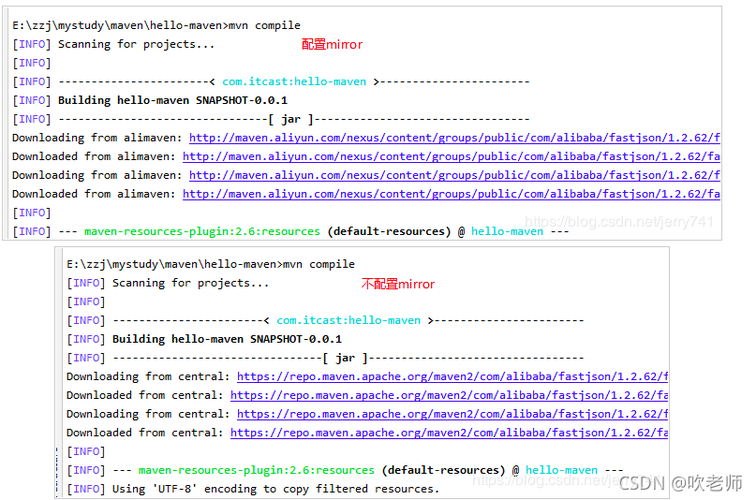Click 'mvn compile' command in lower terminal

[319, 264]
